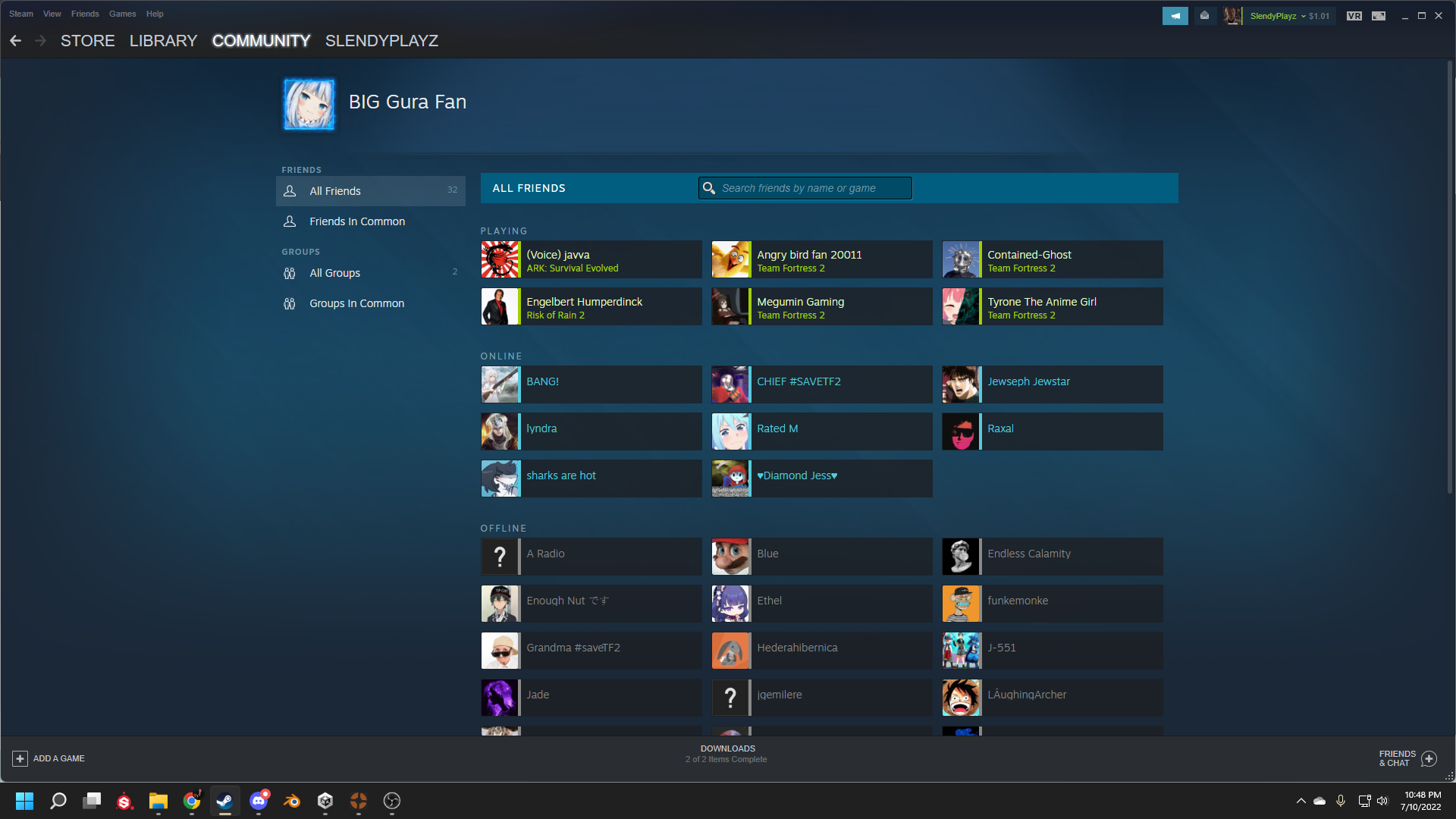Viewport: 1456px width, 819px height.
Task: Open the Friends menu
Action: 85,14
